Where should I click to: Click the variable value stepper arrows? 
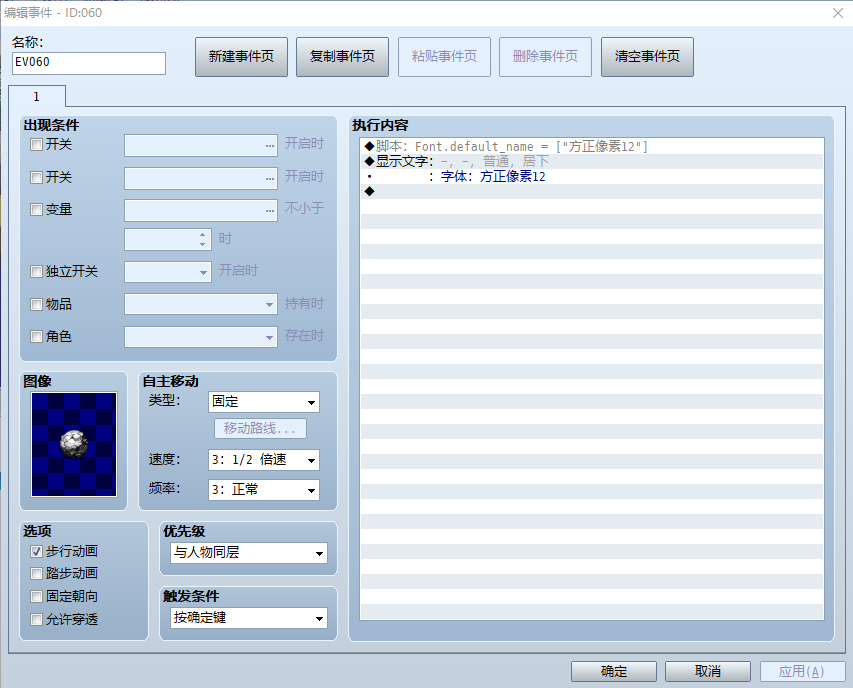click(x=202, y=239)
